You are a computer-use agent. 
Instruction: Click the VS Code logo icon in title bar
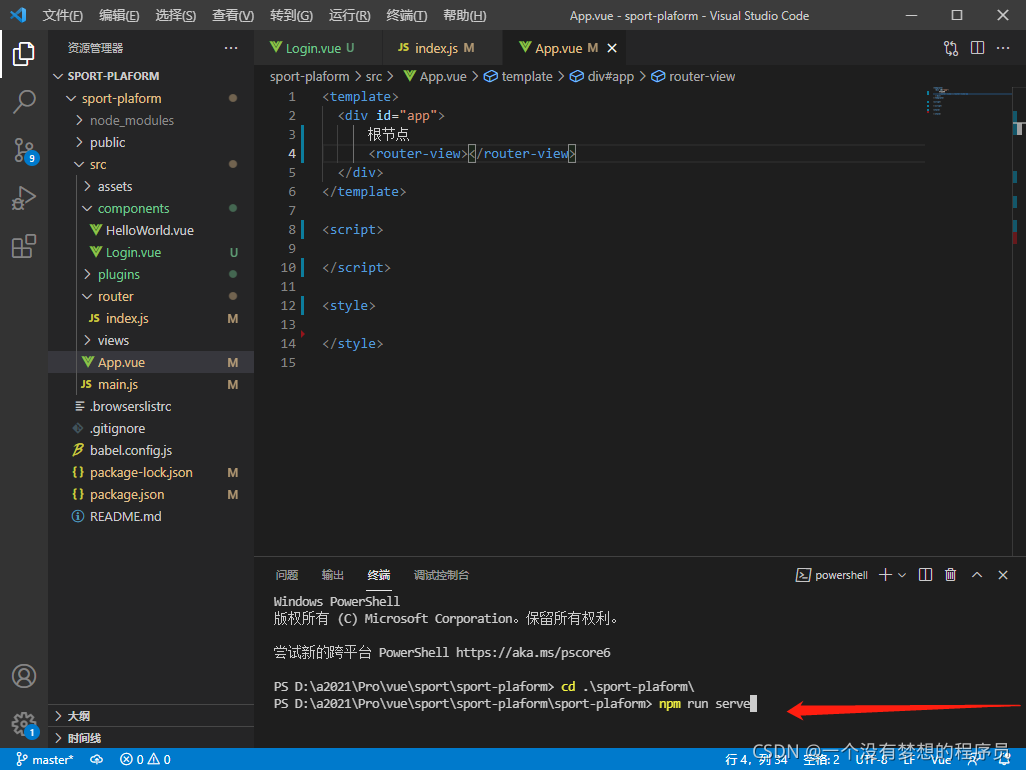pos(18,14)
